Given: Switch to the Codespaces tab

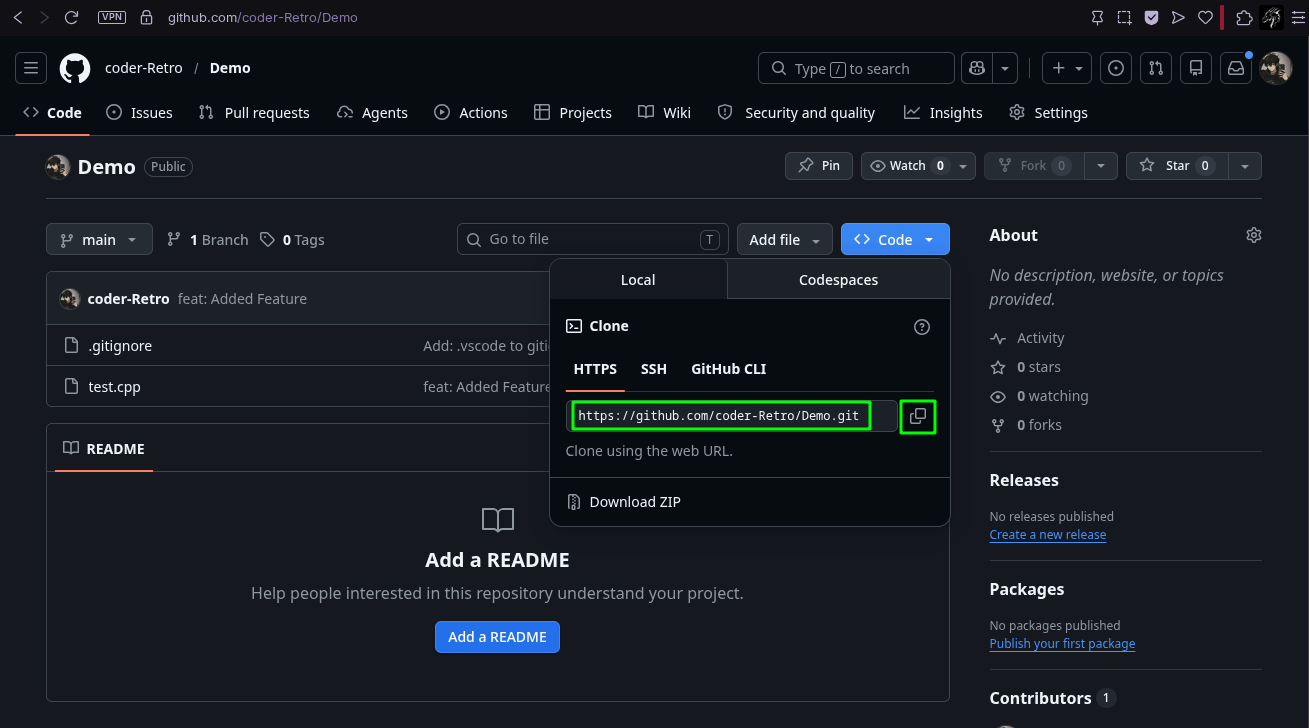Looking at the screenshot, I should (838, 280).
